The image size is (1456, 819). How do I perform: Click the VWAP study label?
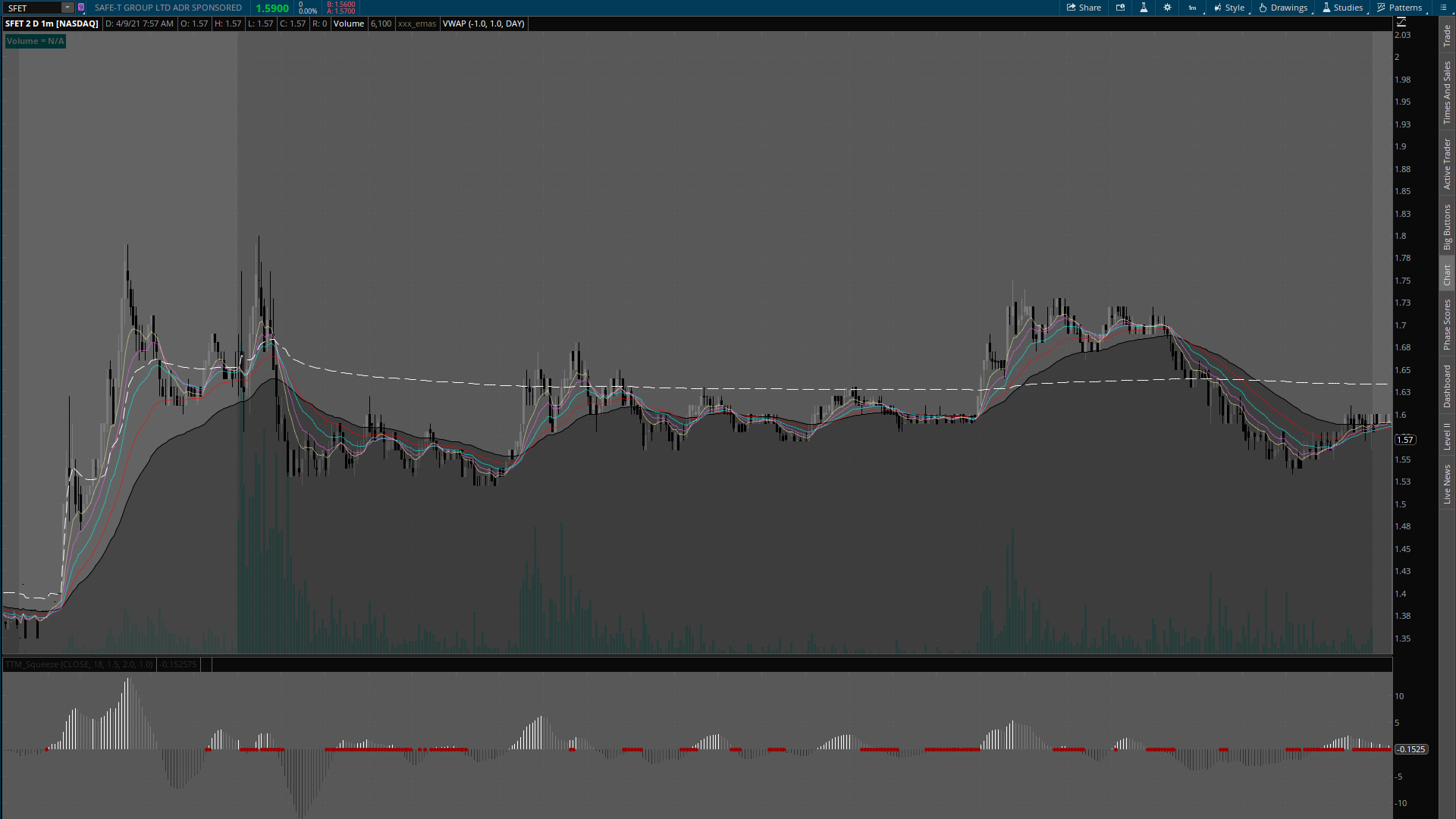click(483, 24)
